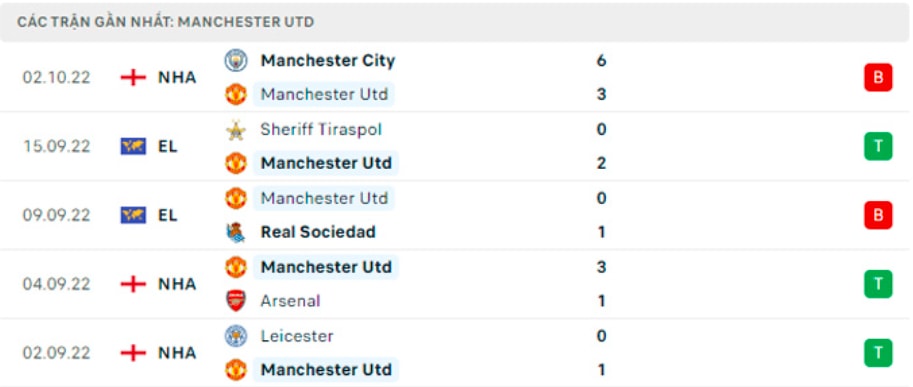Click the Real Sociedad club crest

pos(236,232)
